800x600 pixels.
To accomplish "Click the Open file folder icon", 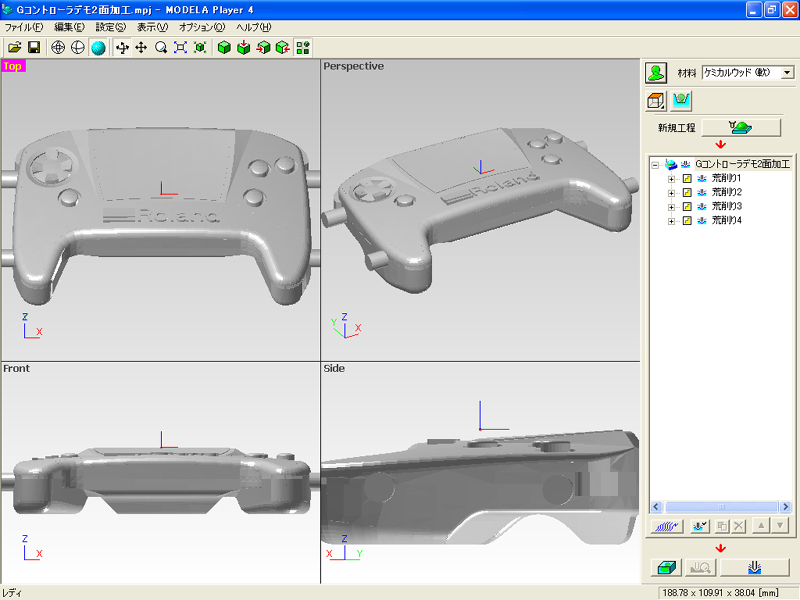I will click(x=14, y=47).
